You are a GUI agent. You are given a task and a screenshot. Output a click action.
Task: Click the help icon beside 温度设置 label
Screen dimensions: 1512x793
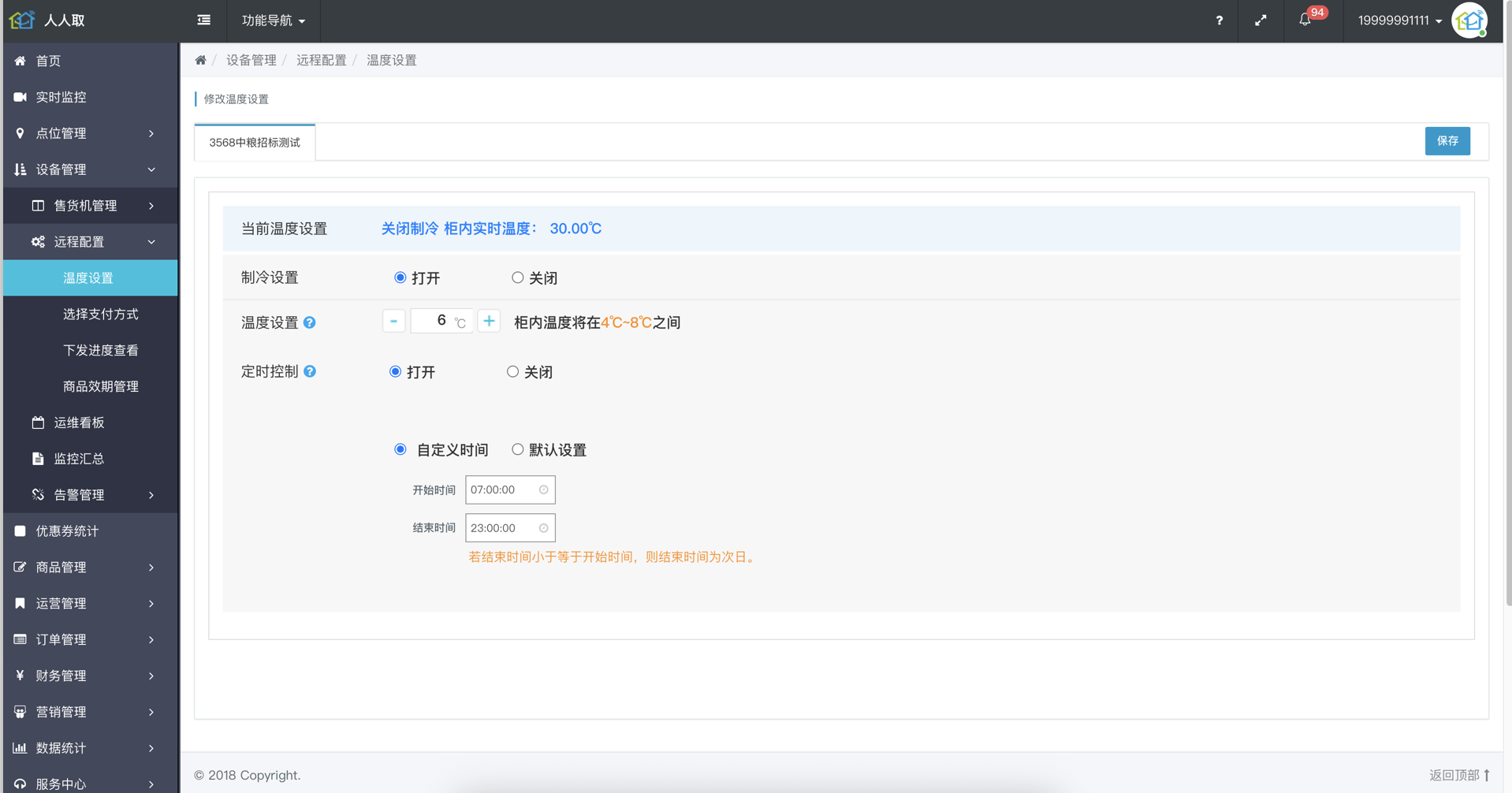click(x=310, y=322)
